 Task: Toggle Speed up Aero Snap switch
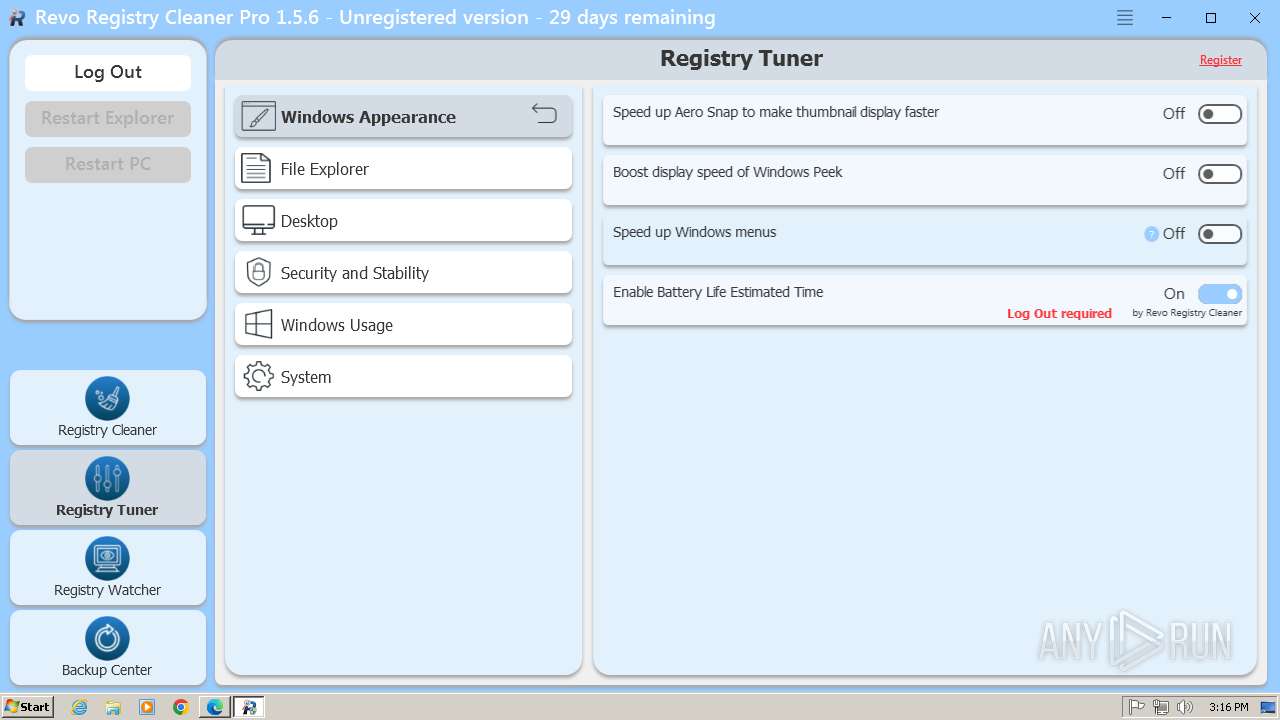click(1220, 114)
